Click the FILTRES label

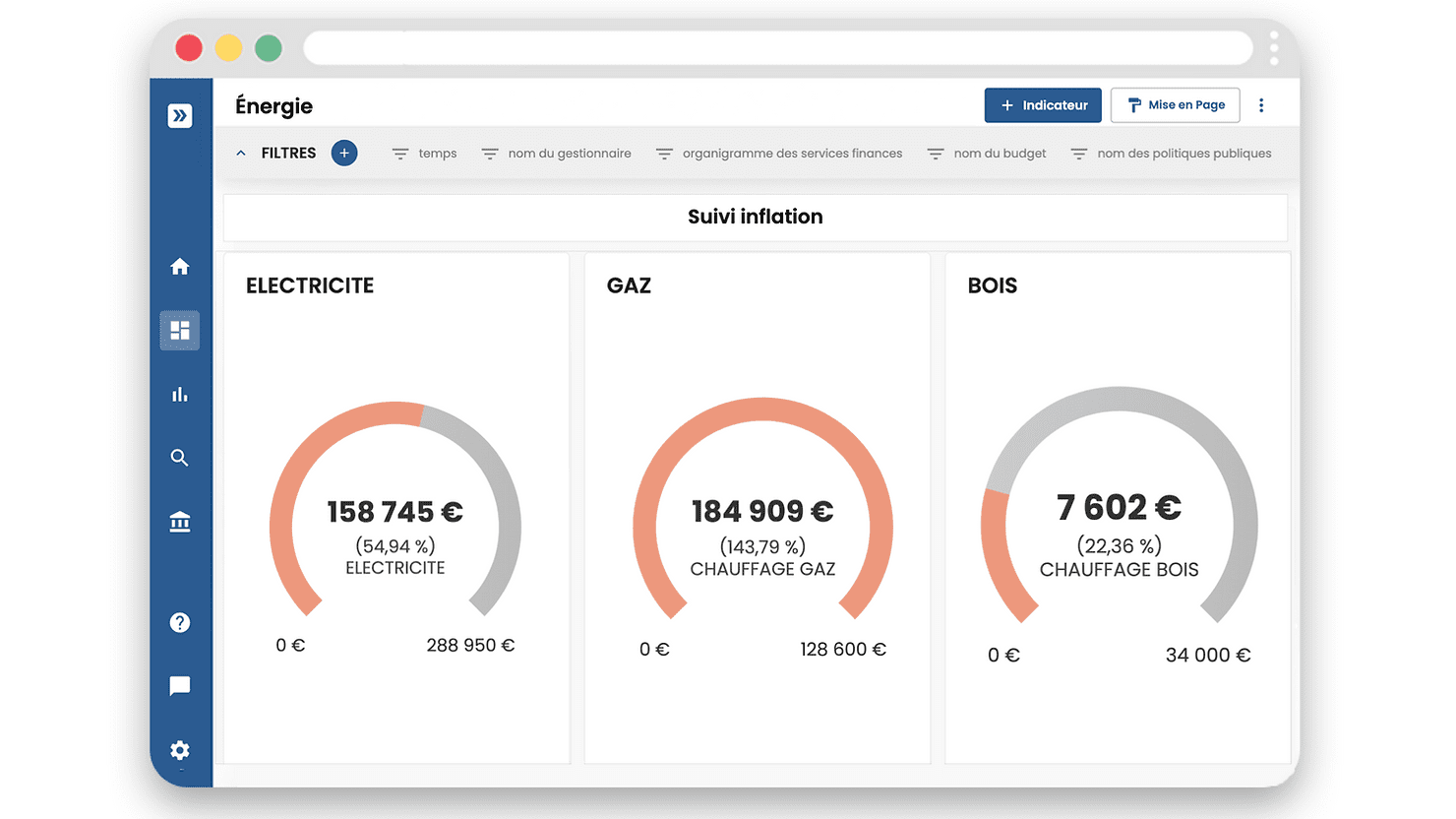[x=288, y=154]
